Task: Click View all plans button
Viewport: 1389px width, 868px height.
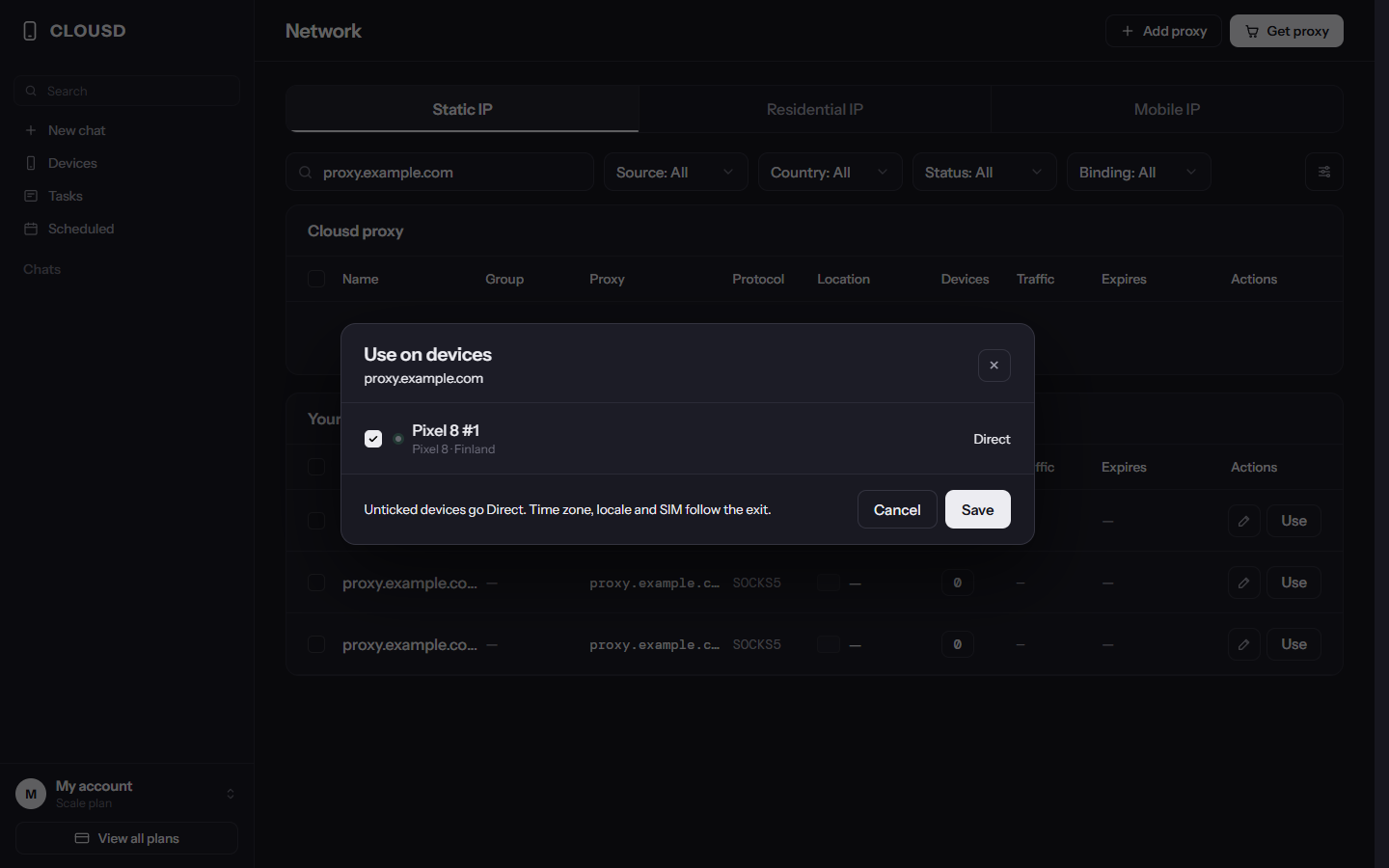Action: (126, 838)
